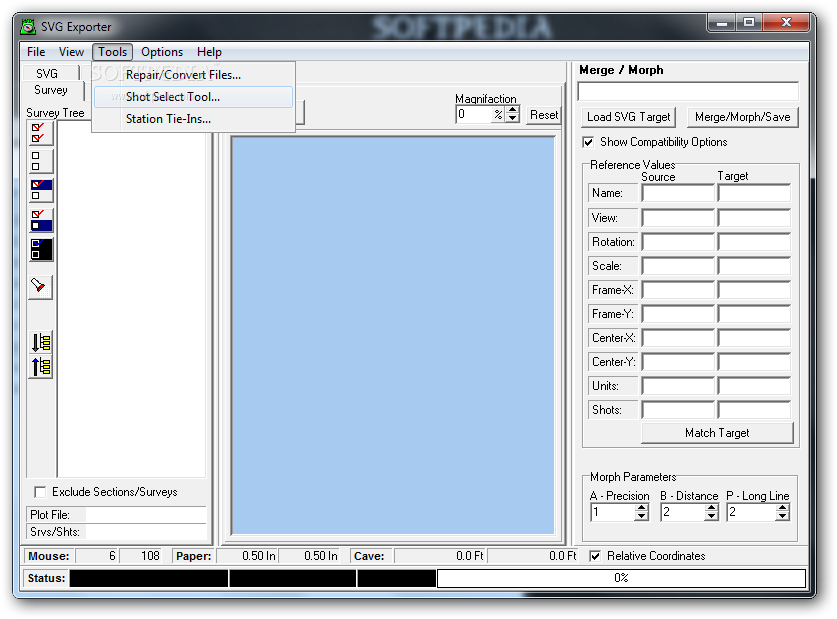Click the Merge / Morph file path field
Image resolution: width=837 pixels, height=619 pixels.
(688, 91)
